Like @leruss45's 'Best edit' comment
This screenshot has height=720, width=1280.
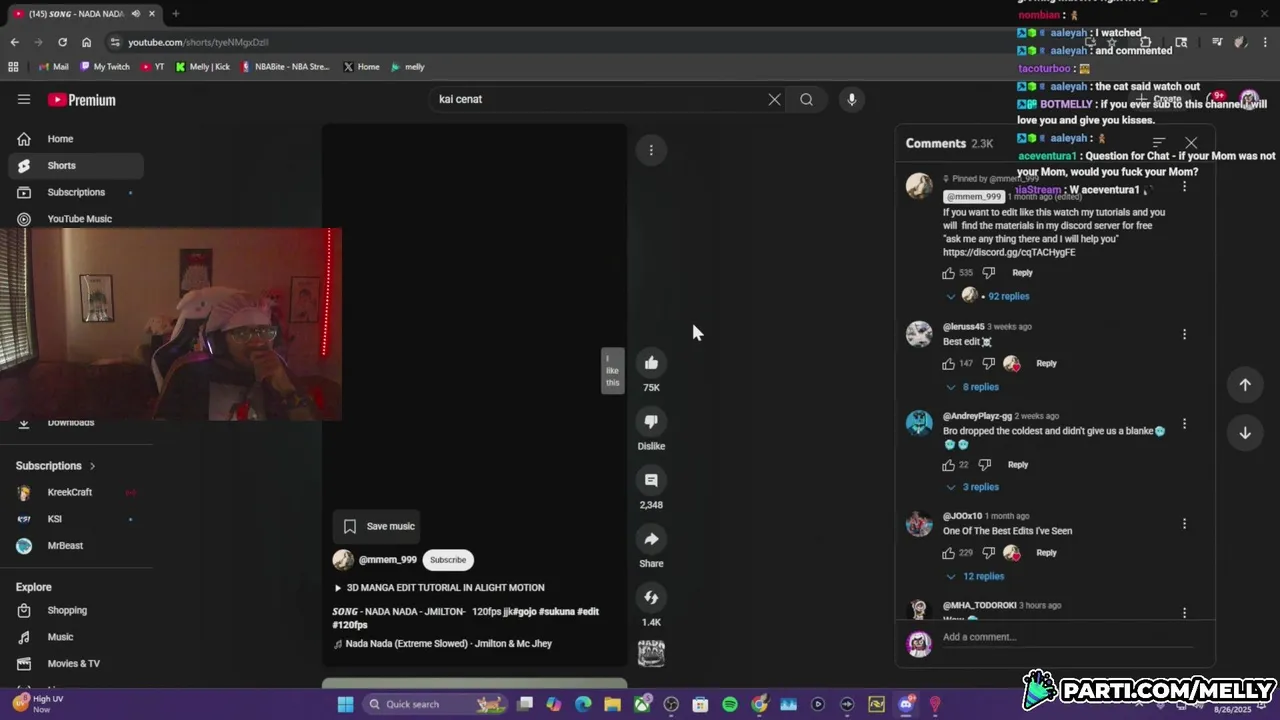pos(949,364)
